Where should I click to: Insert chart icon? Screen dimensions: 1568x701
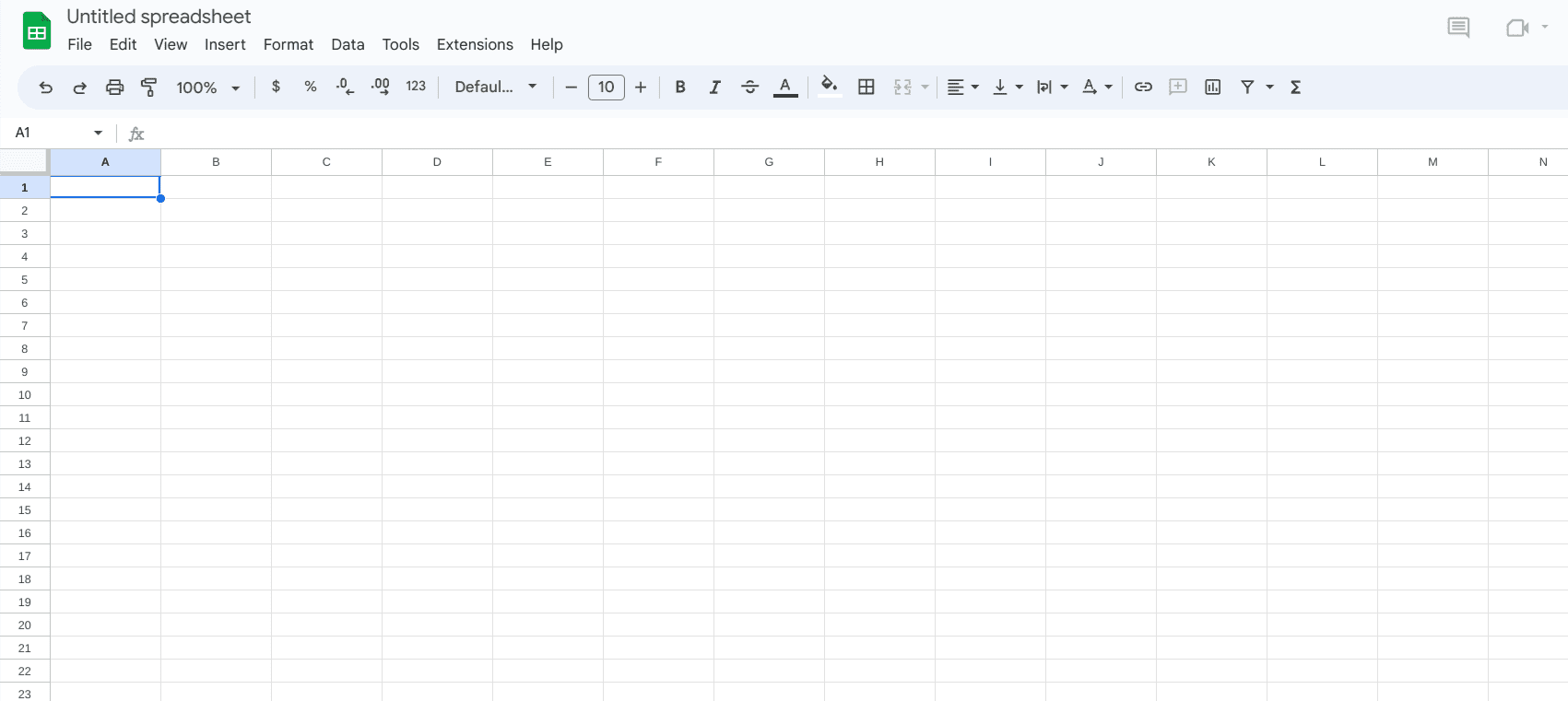[1212, 87]
